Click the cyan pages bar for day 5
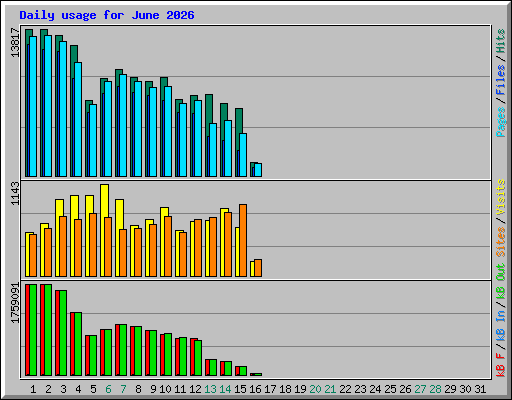This screenshot has height=400, width=512. pyautogui.click(x=93, y=140)
